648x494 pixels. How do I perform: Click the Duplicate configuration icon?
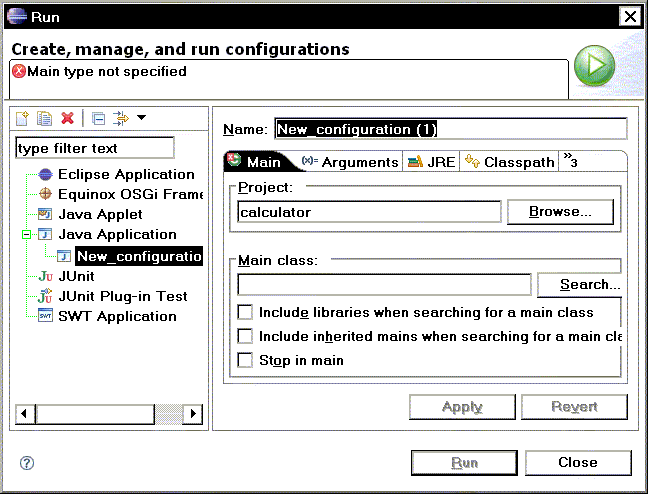[44, 118]
